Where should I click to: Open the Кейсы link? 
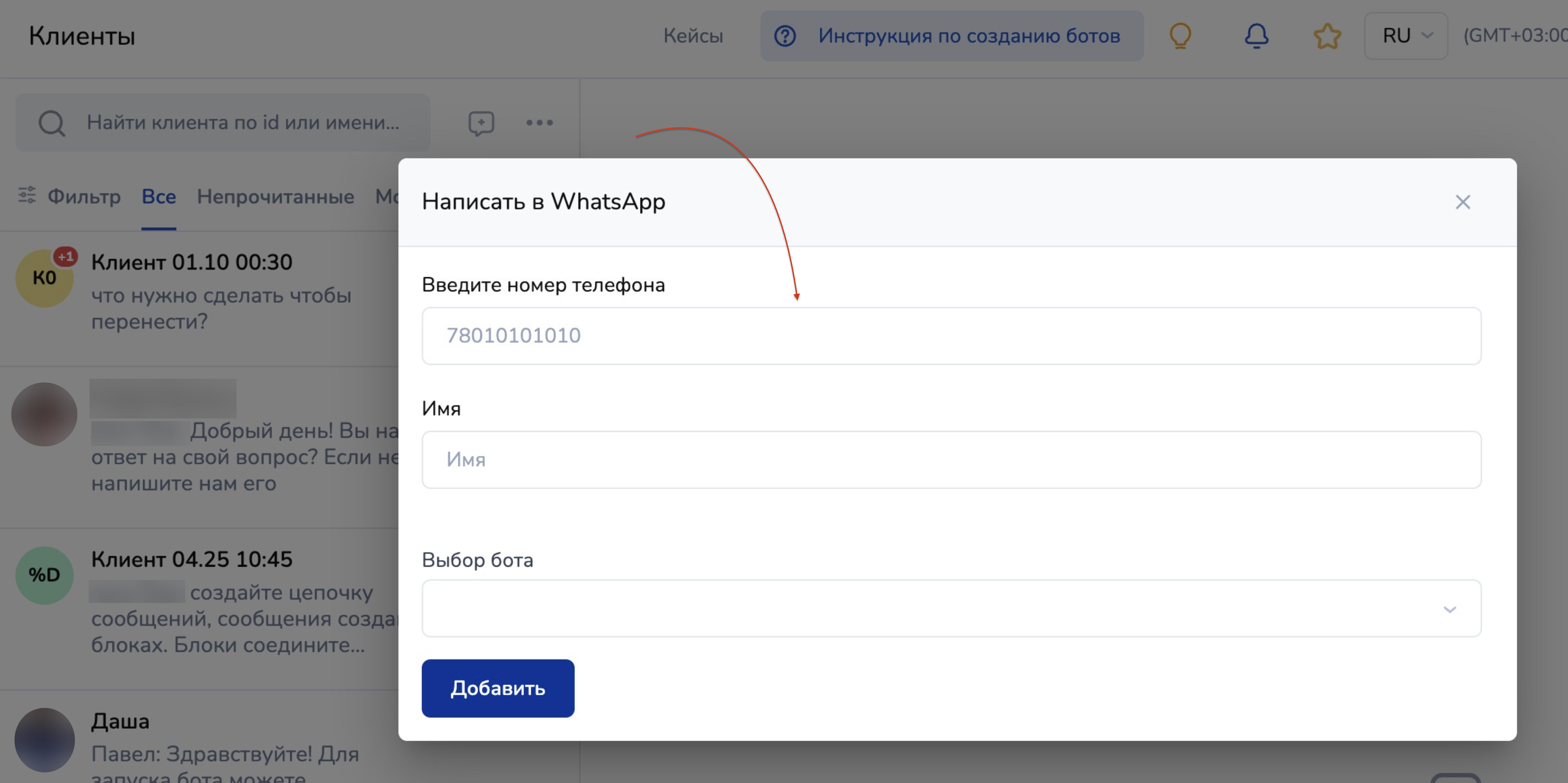(x=693, y=36)
